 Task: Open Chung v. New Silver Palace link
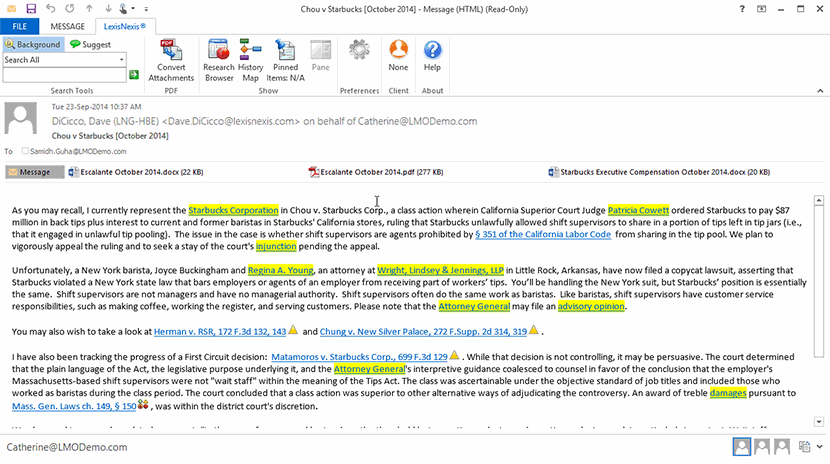click(x=423, y=332)
